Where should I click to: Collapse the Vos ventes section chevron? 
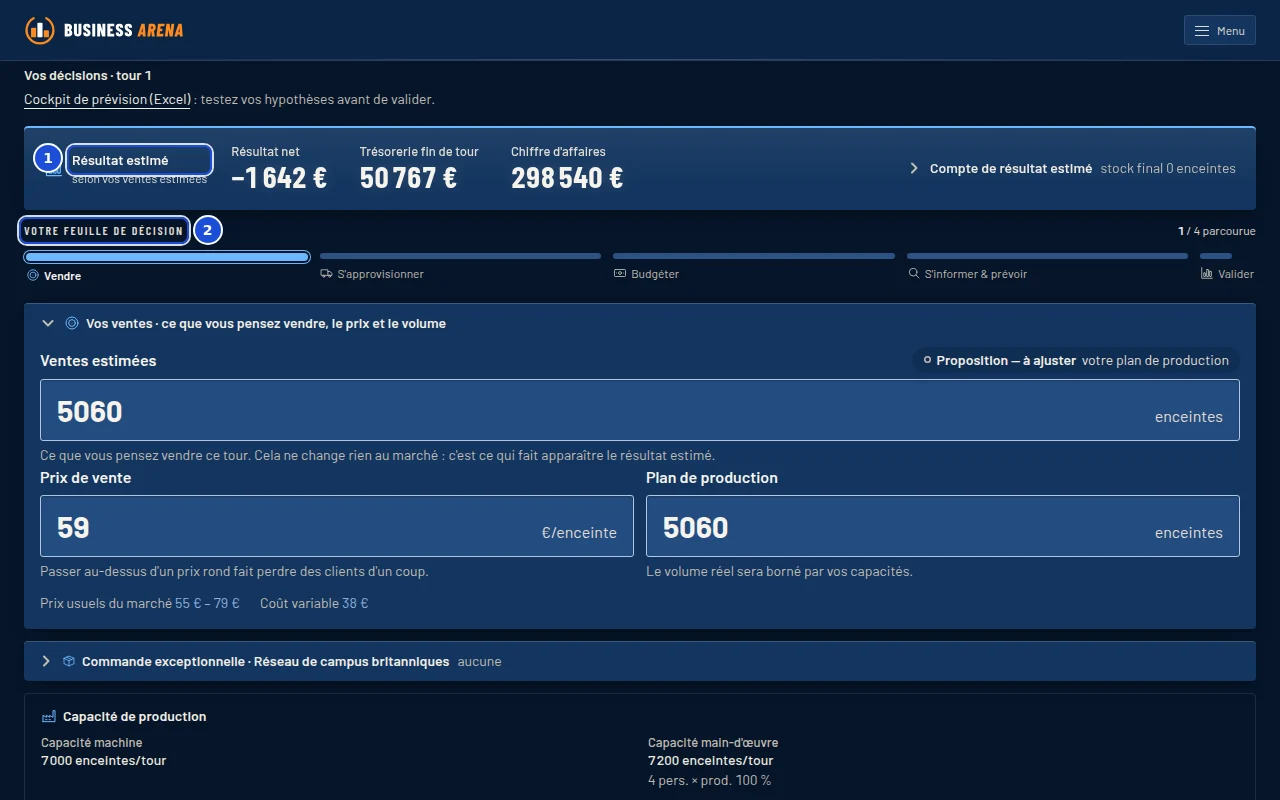pyautogui.click(x=47, y=324)
